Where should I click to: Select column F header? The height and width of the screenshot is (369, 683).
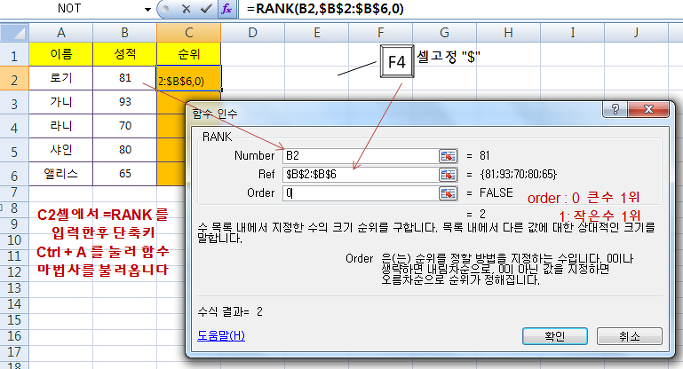click(381, 33)
